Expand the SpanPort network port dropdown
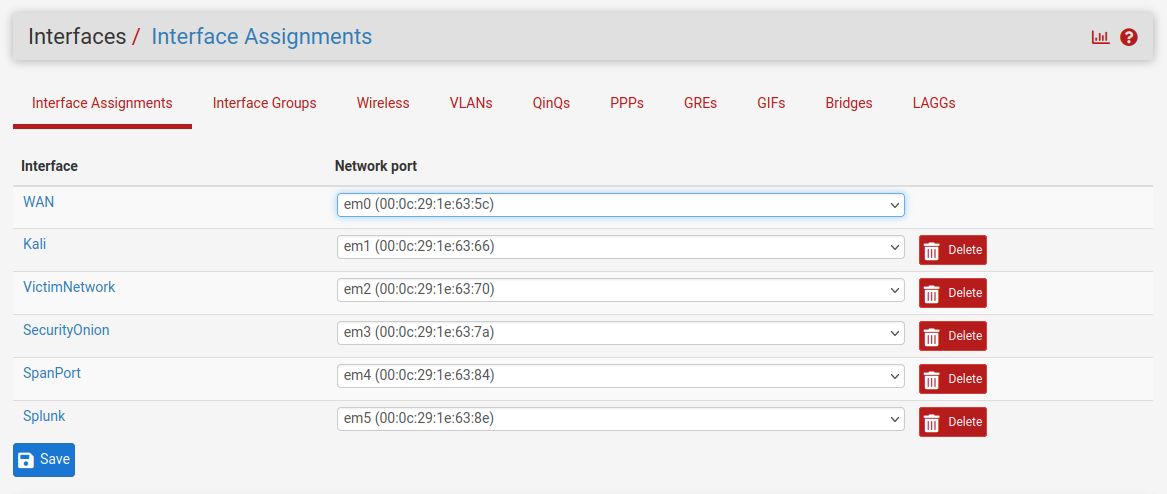 [620, 375]
